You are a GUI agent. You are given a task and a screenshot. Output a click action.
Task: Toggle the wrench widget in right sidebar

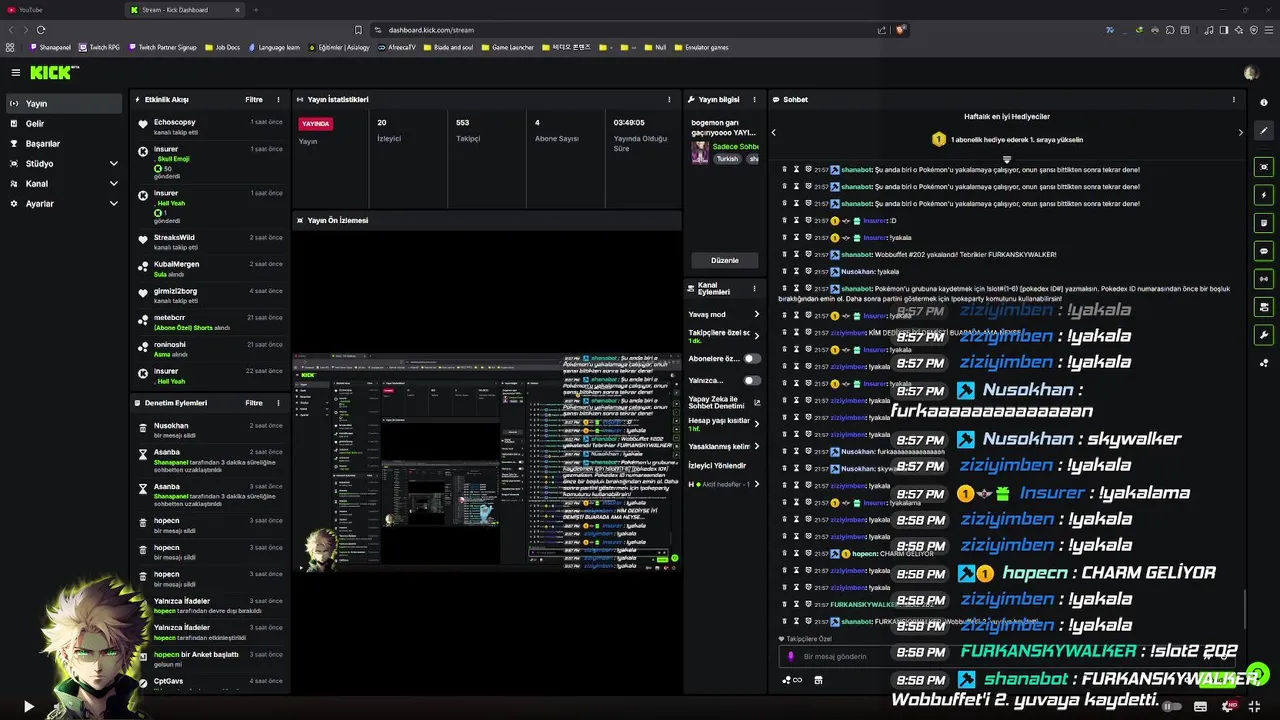coord(1264,335)
